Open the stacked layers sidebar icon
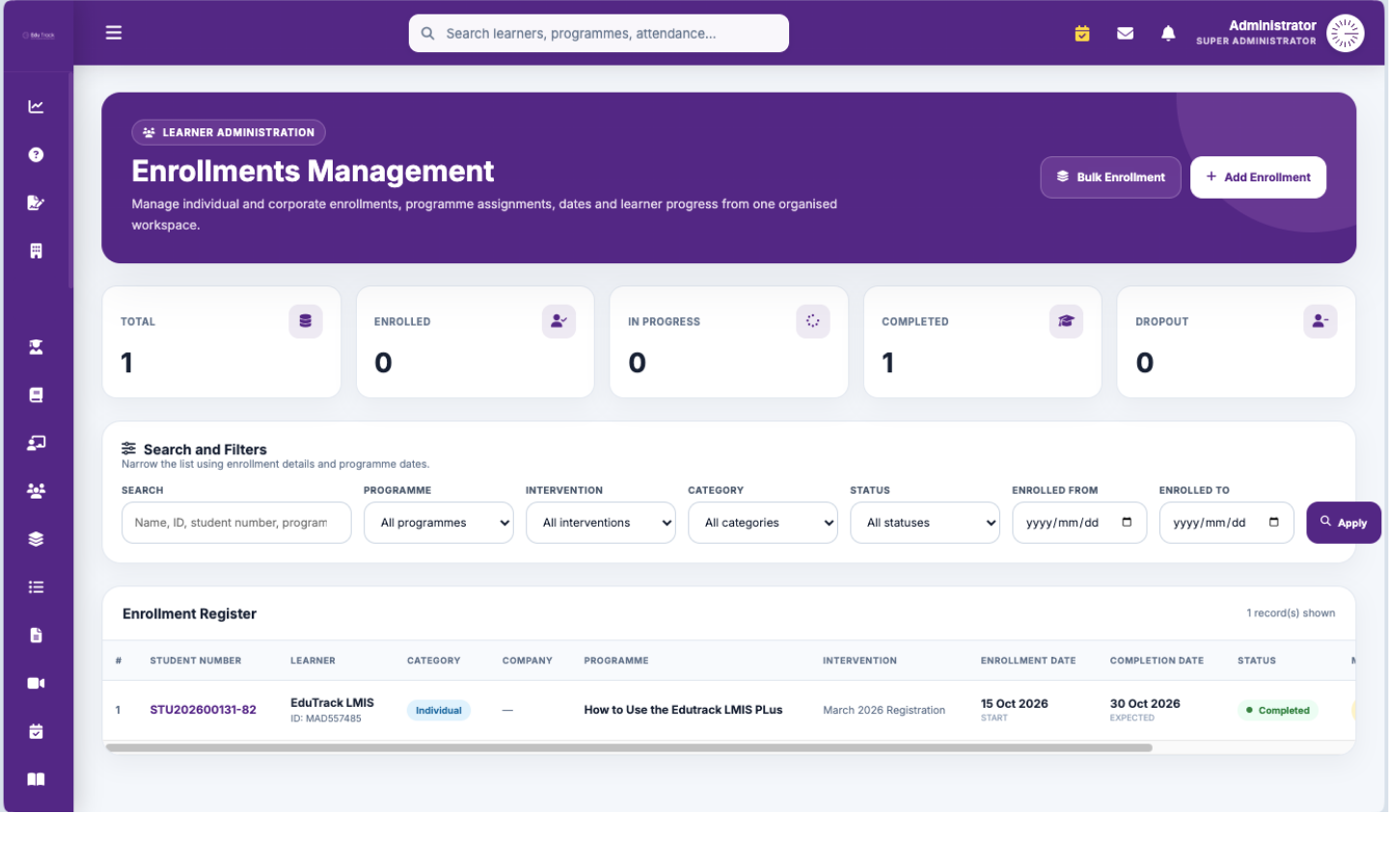The height and width of the screenshot is (868, 1389). (36, 539)
